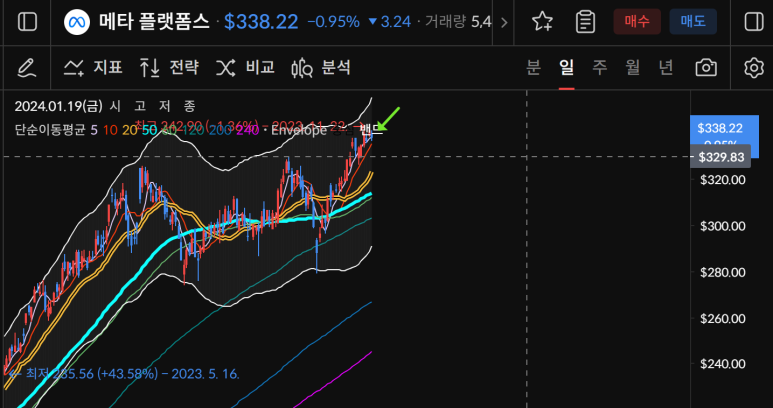Image resolution: width=773 pixels, height=408 pixels.
Task: Click the Envelope indicator label
Action: point(299,130)
